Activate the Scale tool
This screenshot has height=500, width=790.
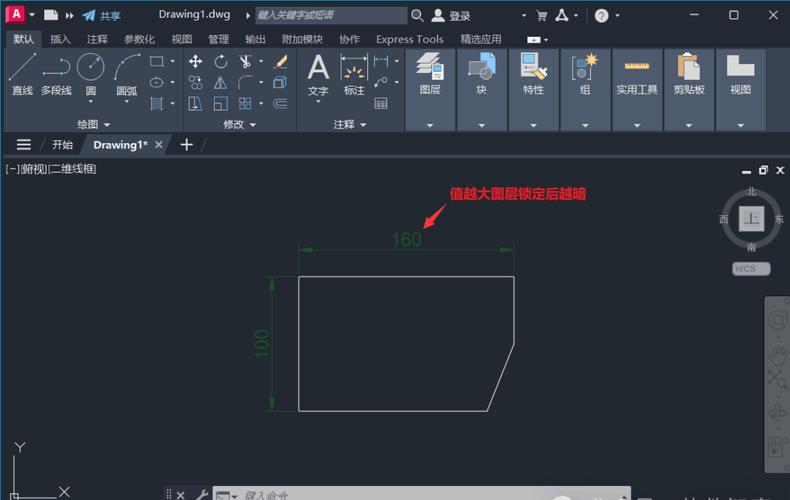(221, 103)
